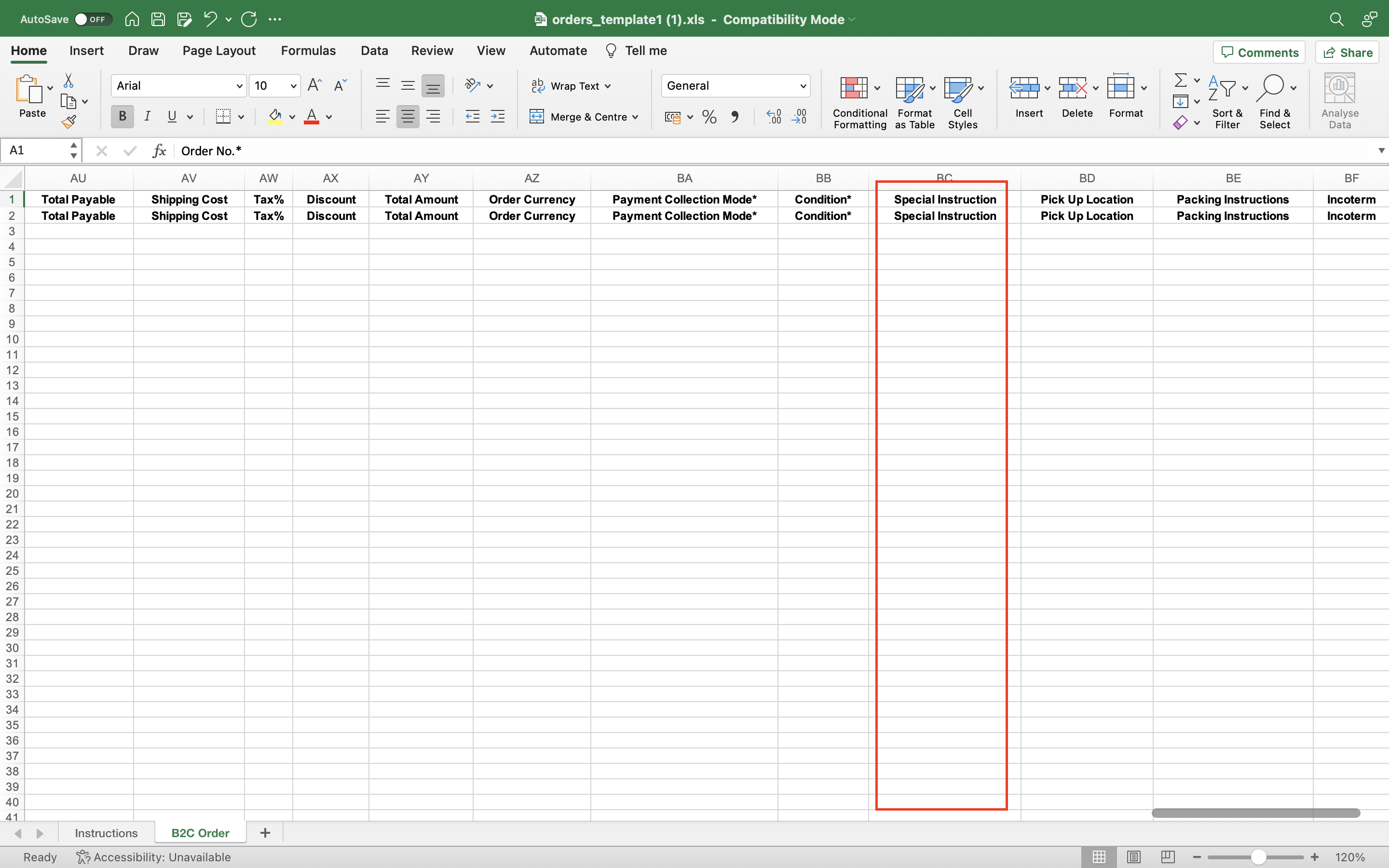The height and width of the screenshot is (868, 1389).
Task: Open Borders dropdown arrow
Action: tap(241, 117)
